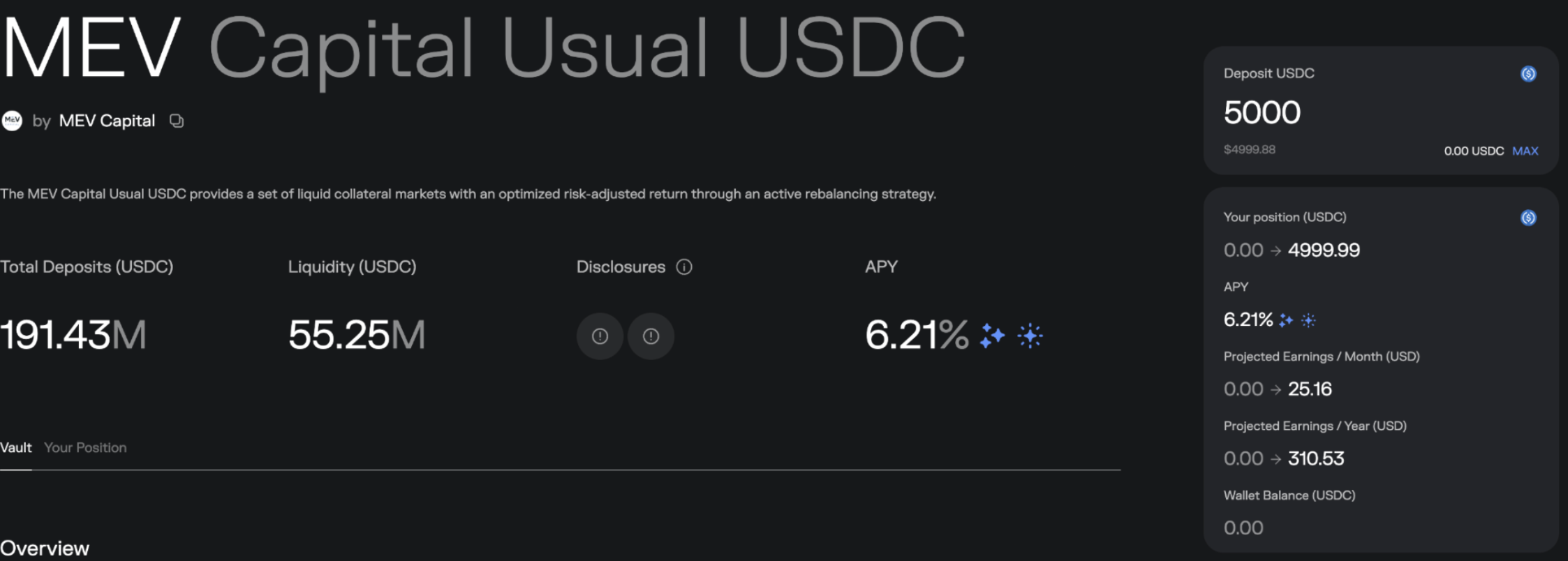Click the sparkle icon next to position APY
The width and height of the screenshot is (1568, 561).
tap(1286, 320)
